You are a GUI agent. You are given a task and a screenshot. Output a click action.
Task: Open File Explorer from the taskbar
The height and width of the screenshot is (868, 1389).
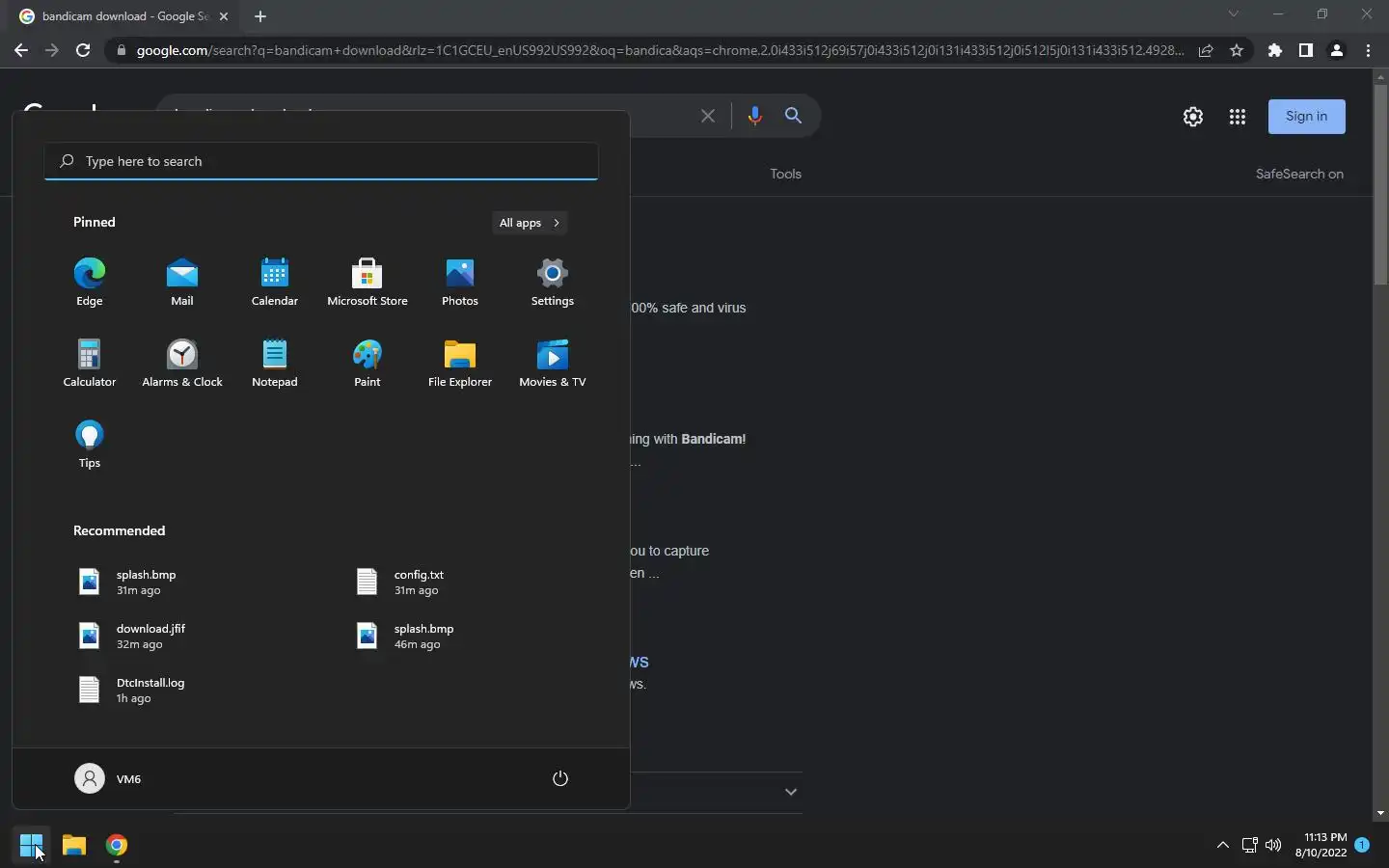[x=74, y=846]
